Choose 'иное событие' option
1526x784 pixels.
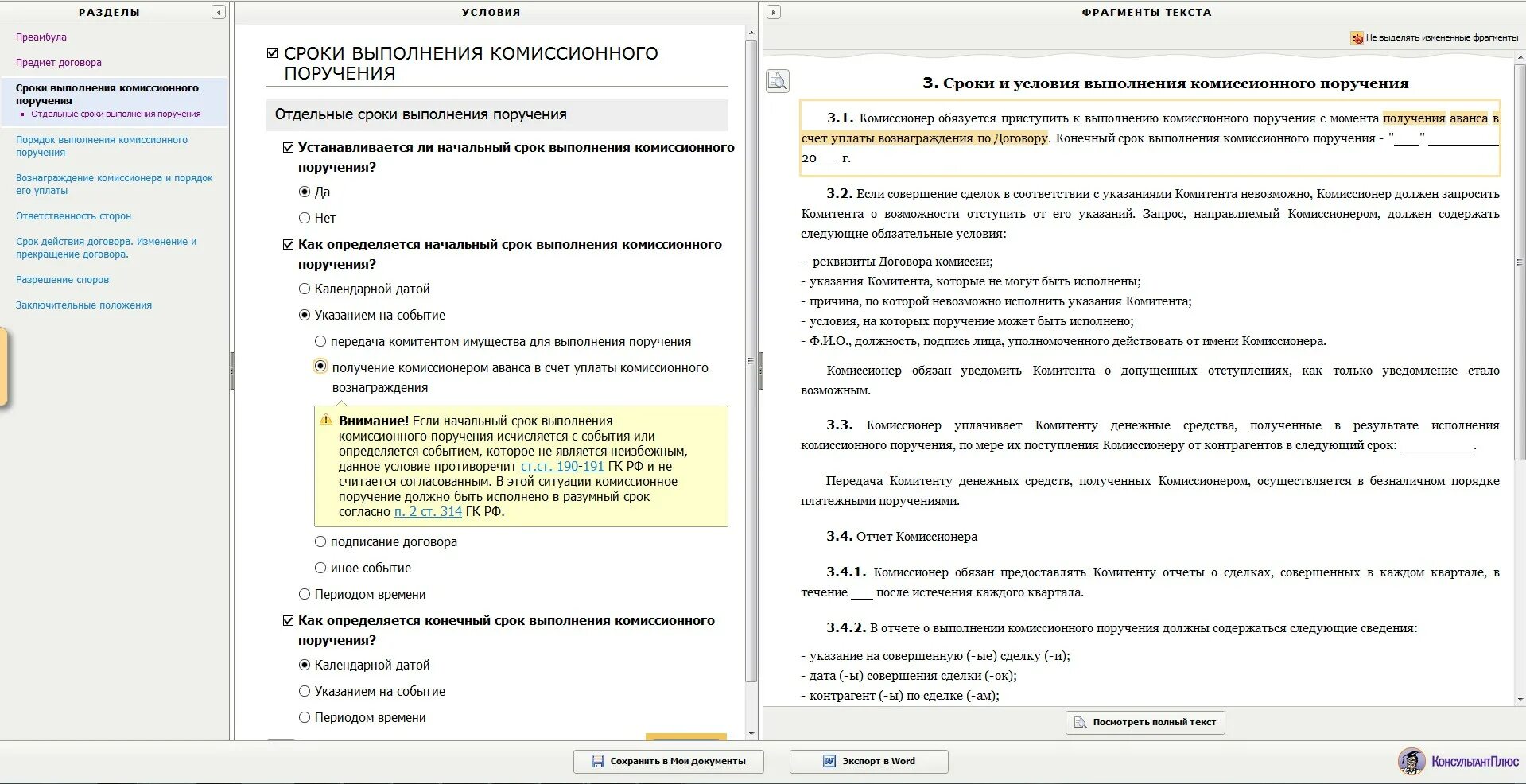[x=320, y=568]
